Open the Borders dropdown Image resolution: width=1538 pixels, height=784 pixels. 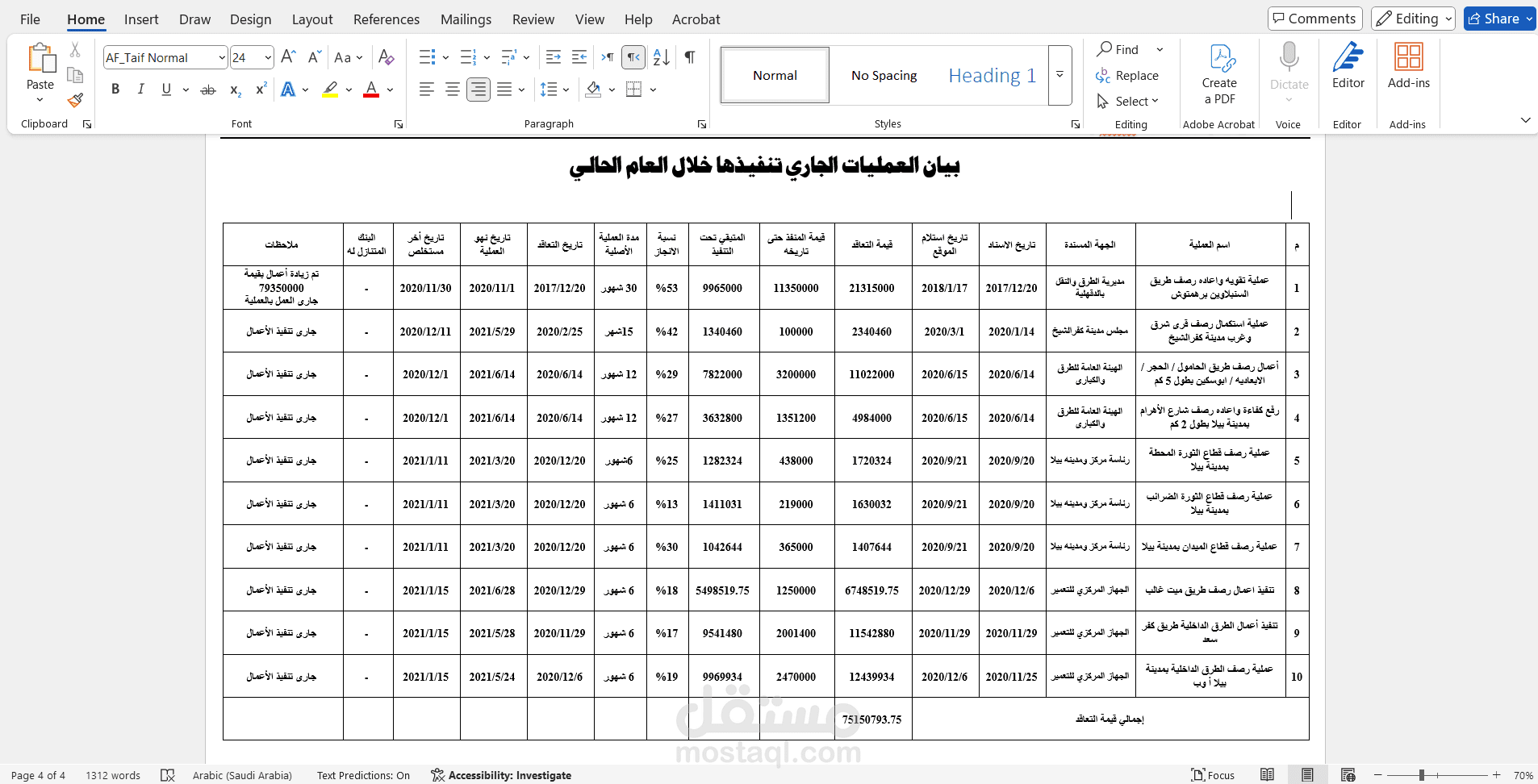(653, 90)
